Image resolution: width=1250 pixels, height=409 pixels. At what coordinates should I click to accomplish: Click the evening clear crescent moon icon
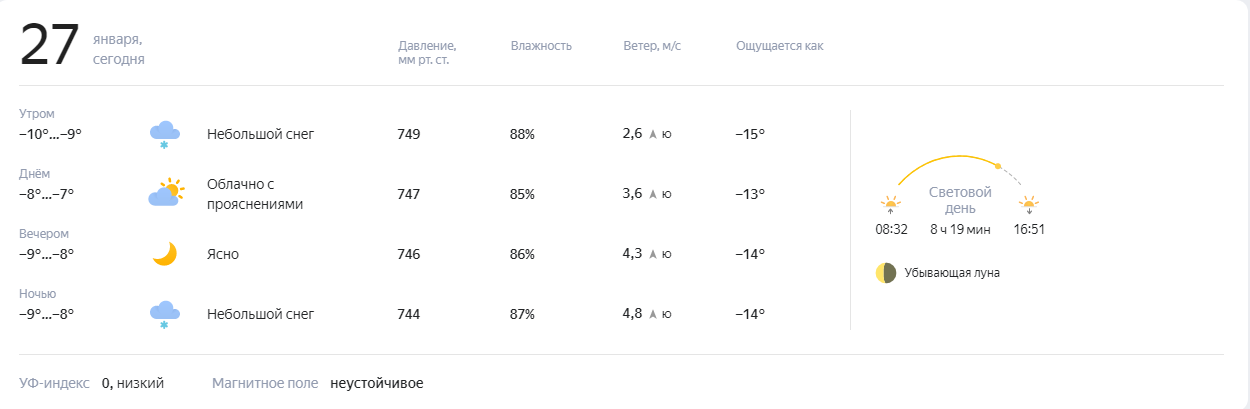tap(164, 254)
